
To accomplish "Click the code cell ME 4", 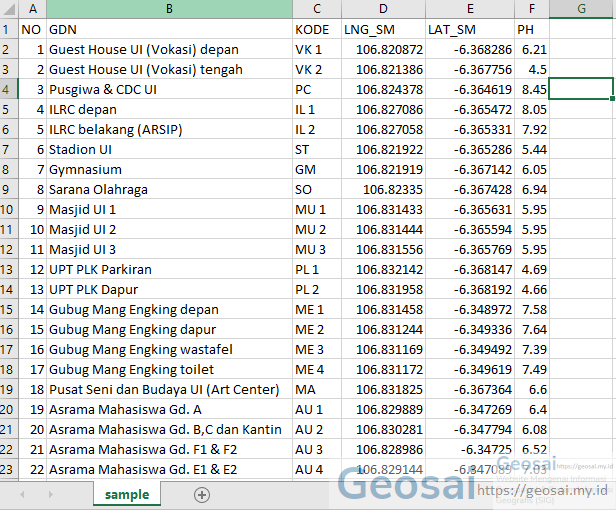I will 317,369.
